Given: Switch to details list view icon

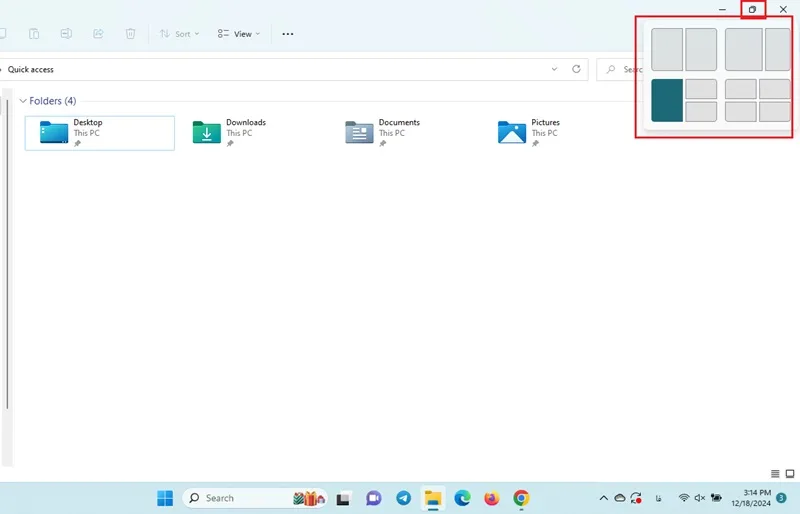Looking at the screenshot, I should (775, 474).
